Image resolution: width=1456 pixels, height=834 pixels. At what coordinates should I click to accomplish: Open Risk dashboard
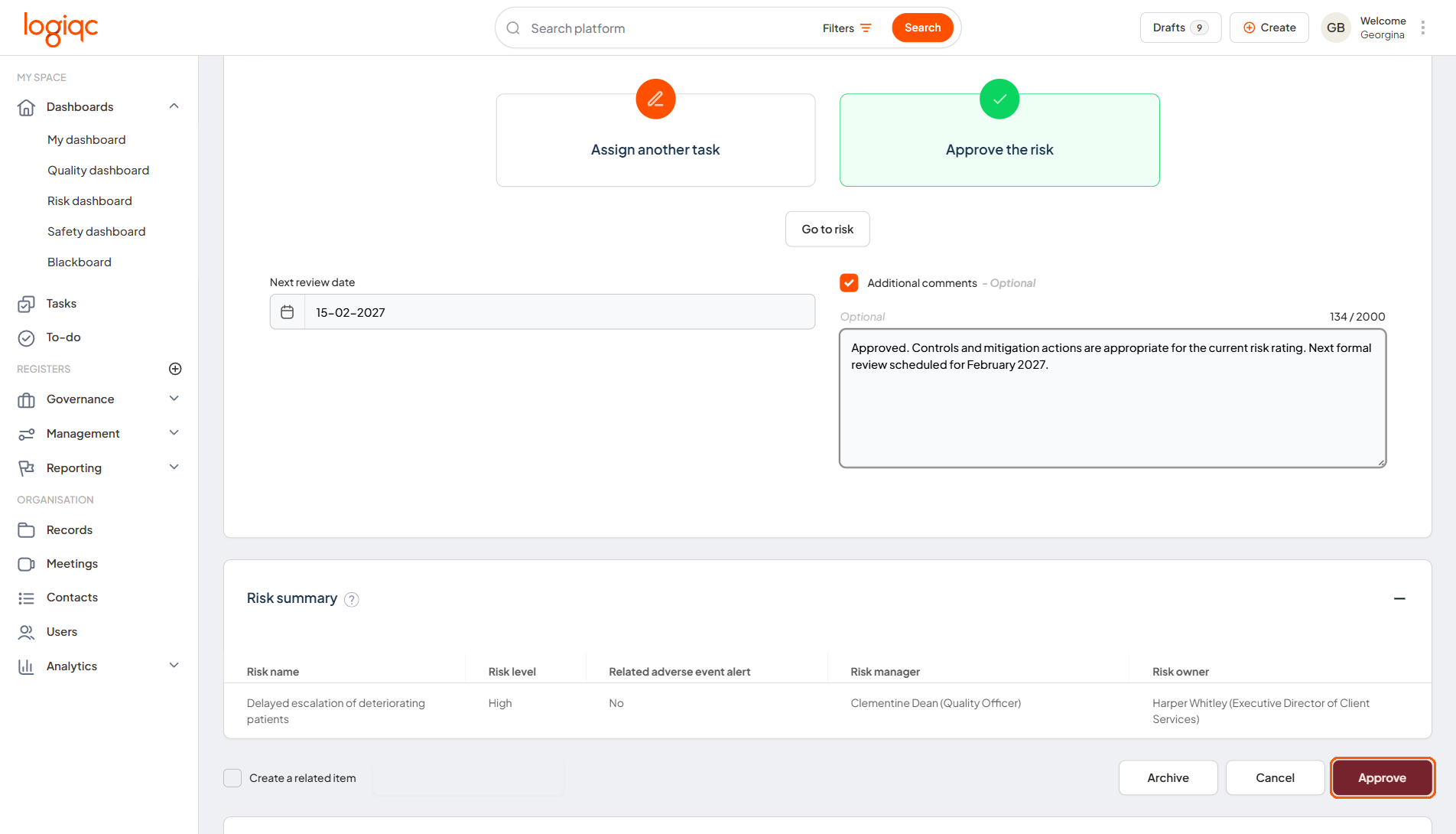[x=89, y=201]
